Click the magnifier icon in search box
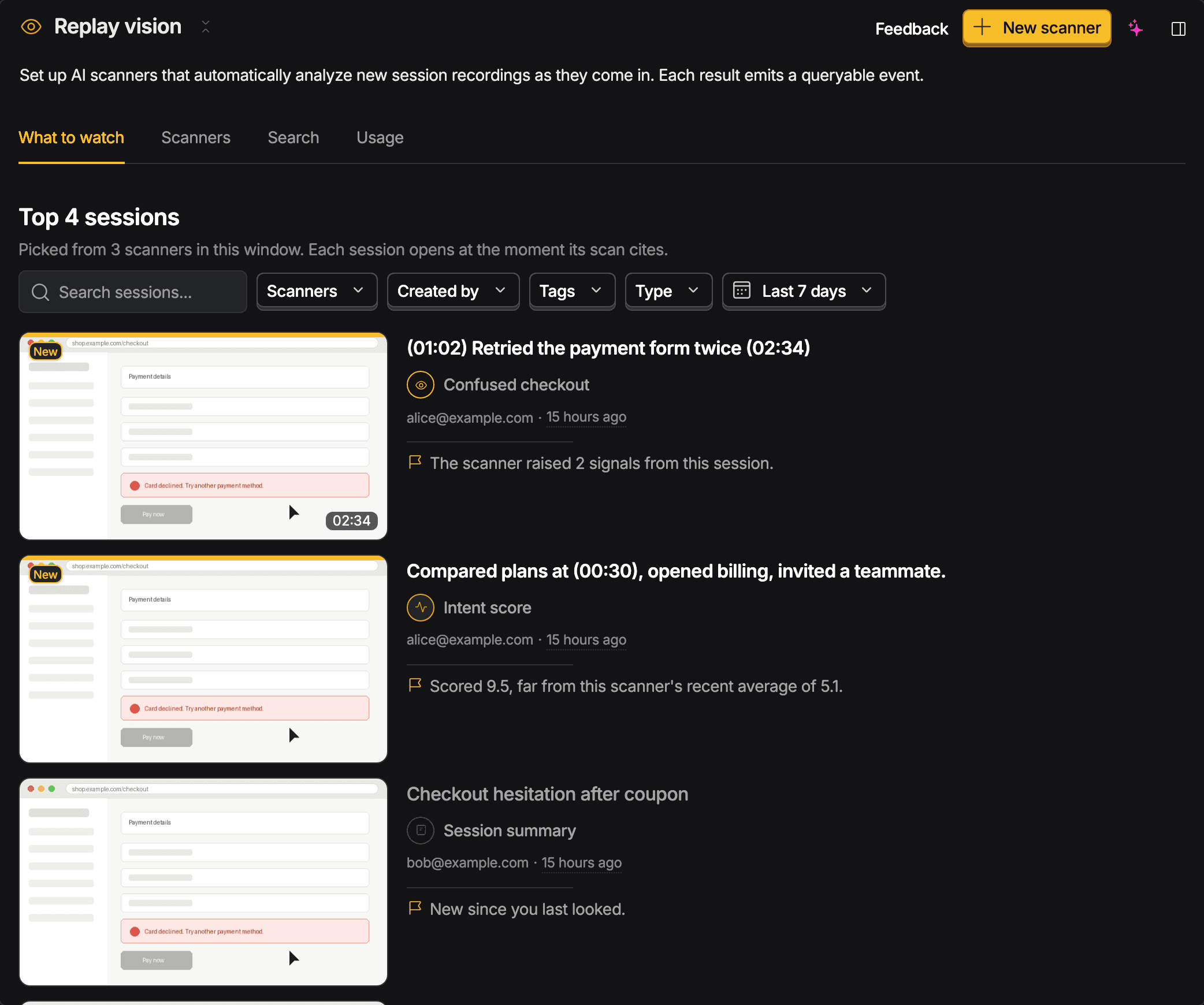The width and height of the screenshot is (1204, 1005). [40, 292]
